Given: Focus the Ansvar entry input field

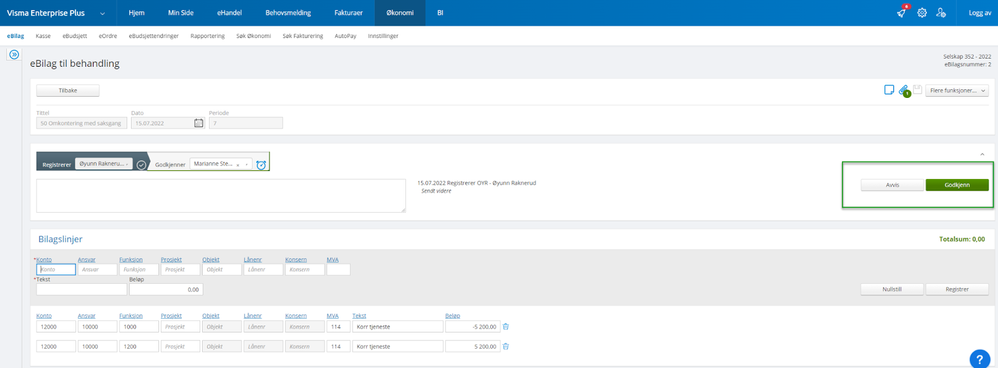Looking at the screenshot, I should (97, 269).
